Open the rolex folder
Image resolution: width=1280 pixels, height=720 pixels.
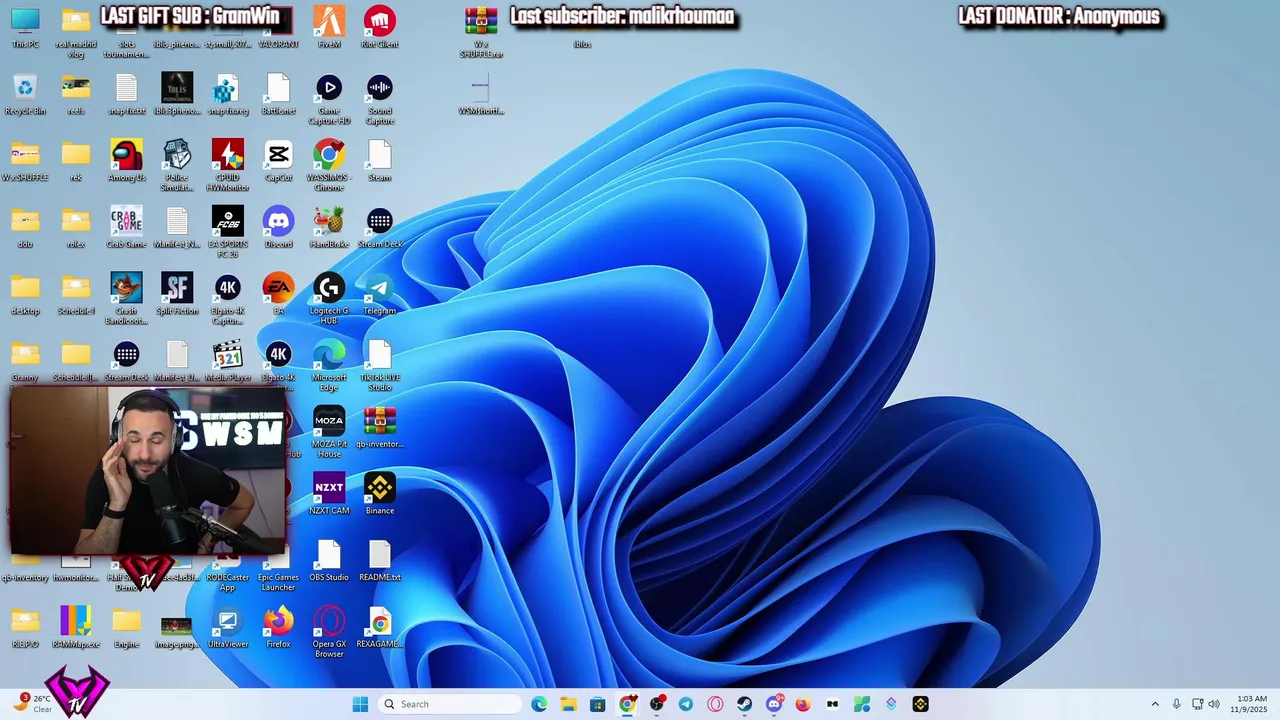pos(76,227)
